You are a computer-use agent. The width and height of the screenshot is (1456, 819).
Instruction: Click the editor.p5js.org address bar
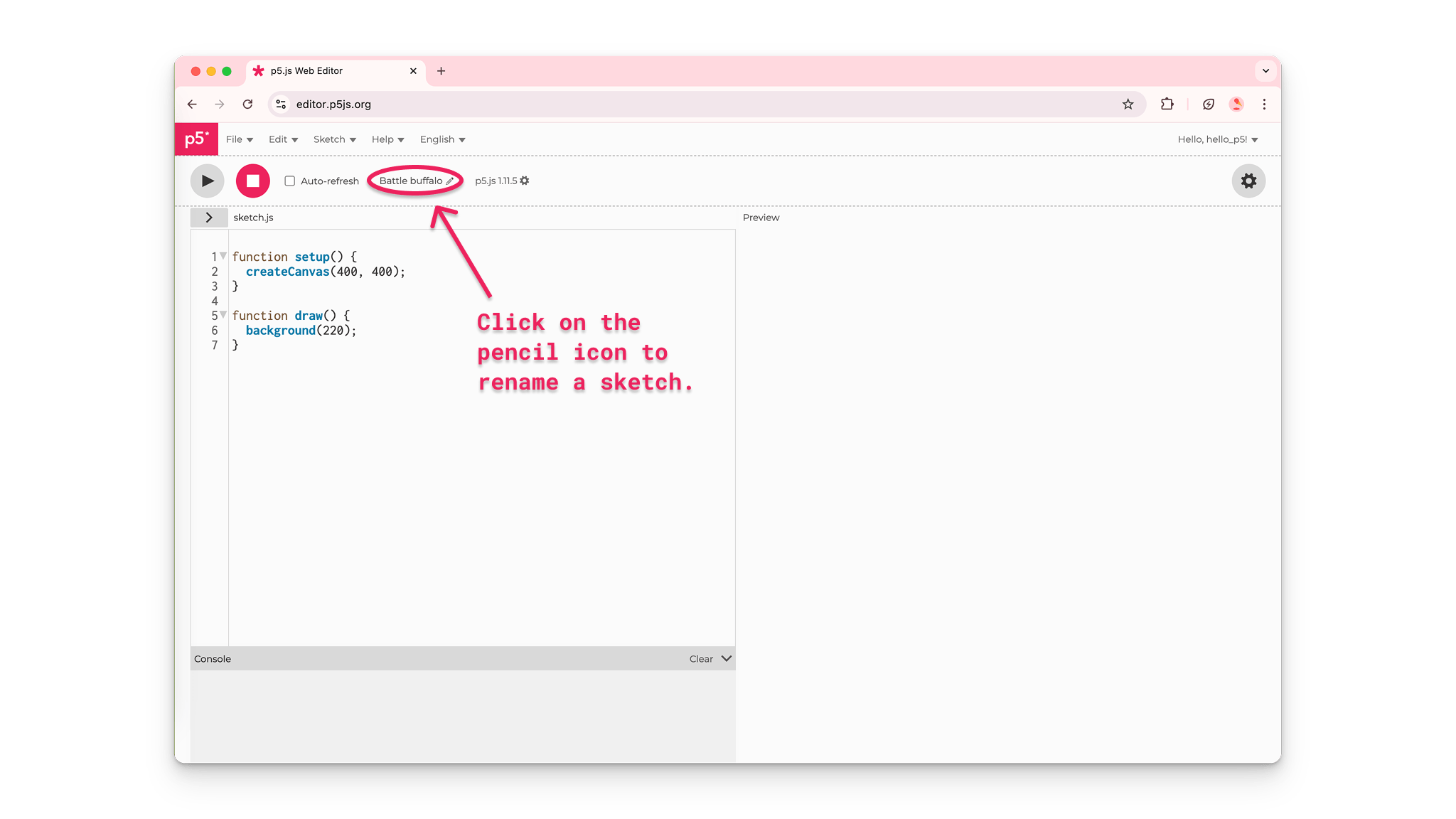(334, 104)
